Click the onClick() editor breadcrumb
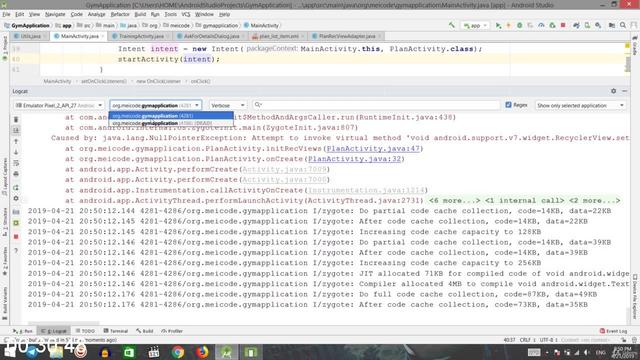Image resolution: width=640 pixels, height=360 pixels. (200, 81)
